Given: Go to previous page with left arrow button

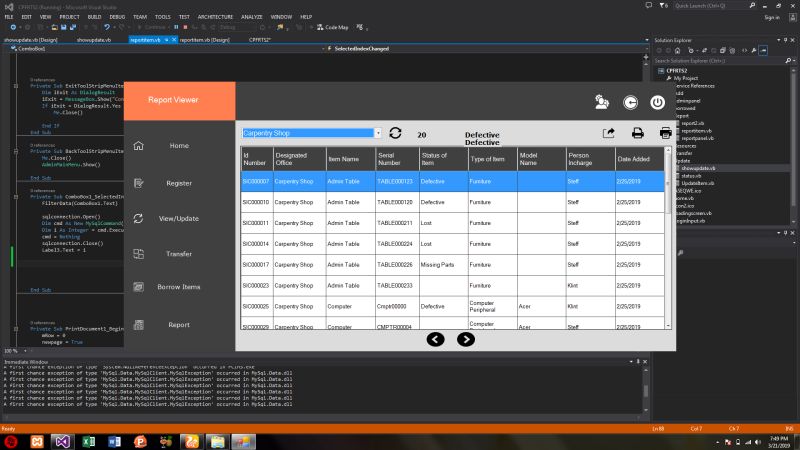Looking at the screenshot, I should (x=435, y=339).
